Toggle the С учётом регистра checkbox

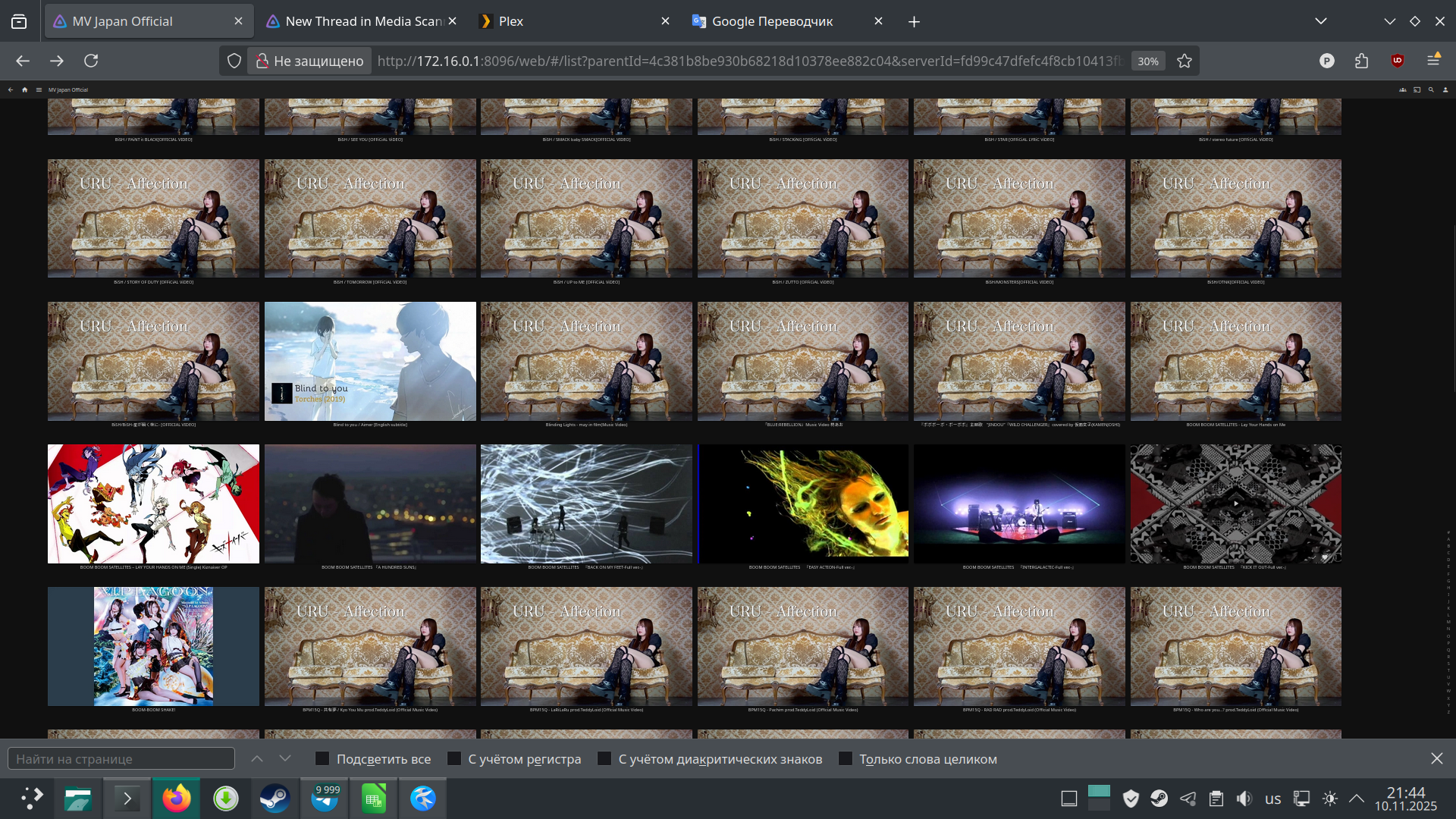coord(454,759)
